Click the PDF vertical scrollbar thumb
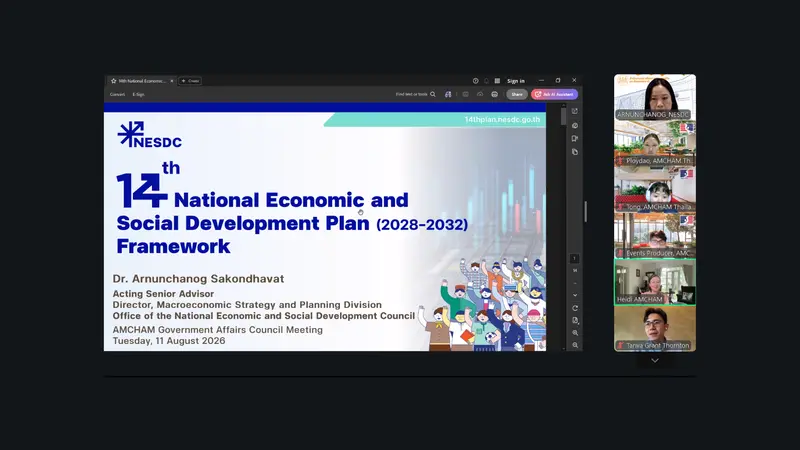The image size is (800, 450). [x=564, y=116]
